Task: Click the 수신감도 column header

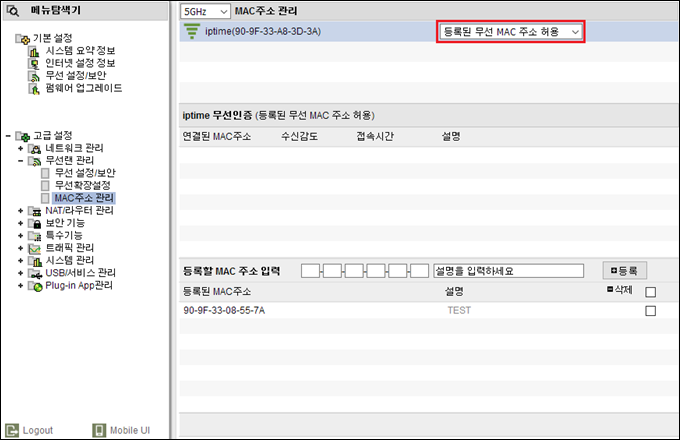Action: tap(300, 137)
